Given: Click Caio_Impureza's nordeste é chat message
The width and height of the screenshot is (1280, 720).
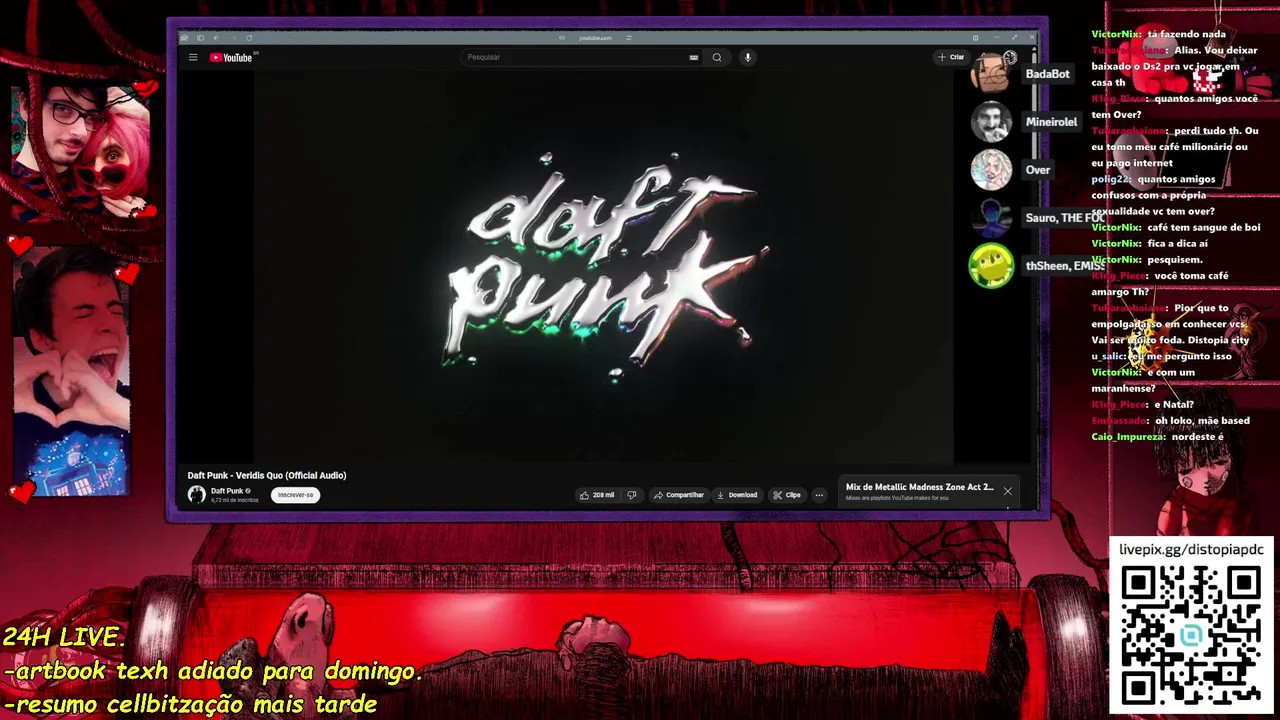Looking at the screenshot, I should pyautogui.click(x=1157, y=437).
